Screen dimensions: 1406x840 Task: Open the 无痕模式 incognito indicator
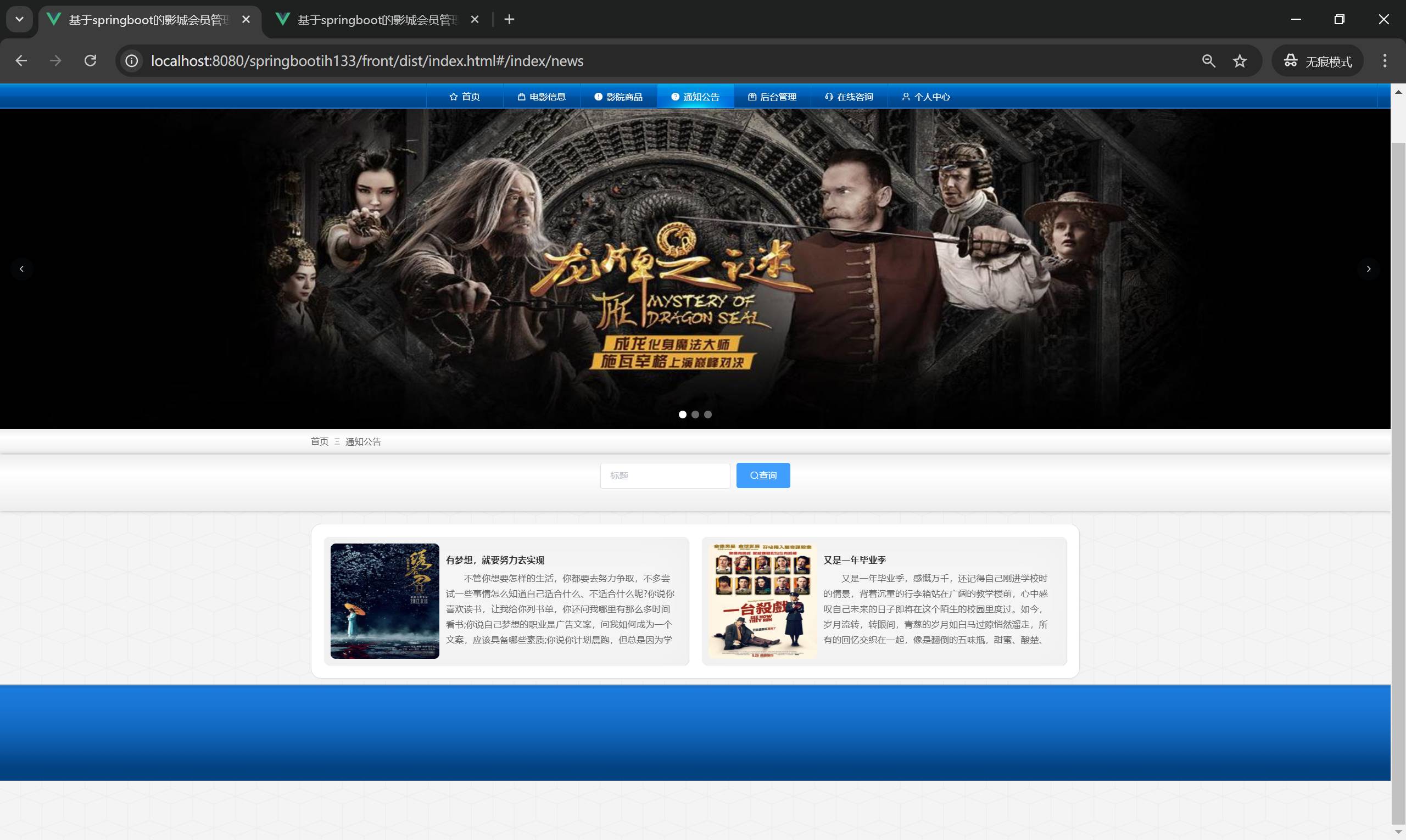(1317, 60)
